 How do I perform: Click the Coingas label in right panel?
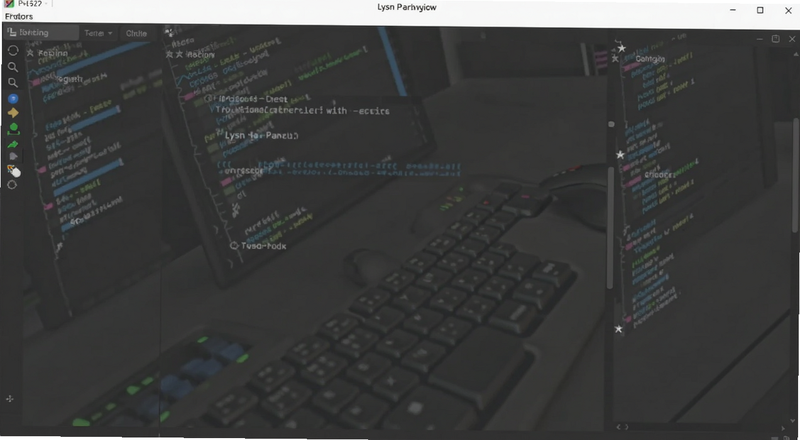pos(650,59)
